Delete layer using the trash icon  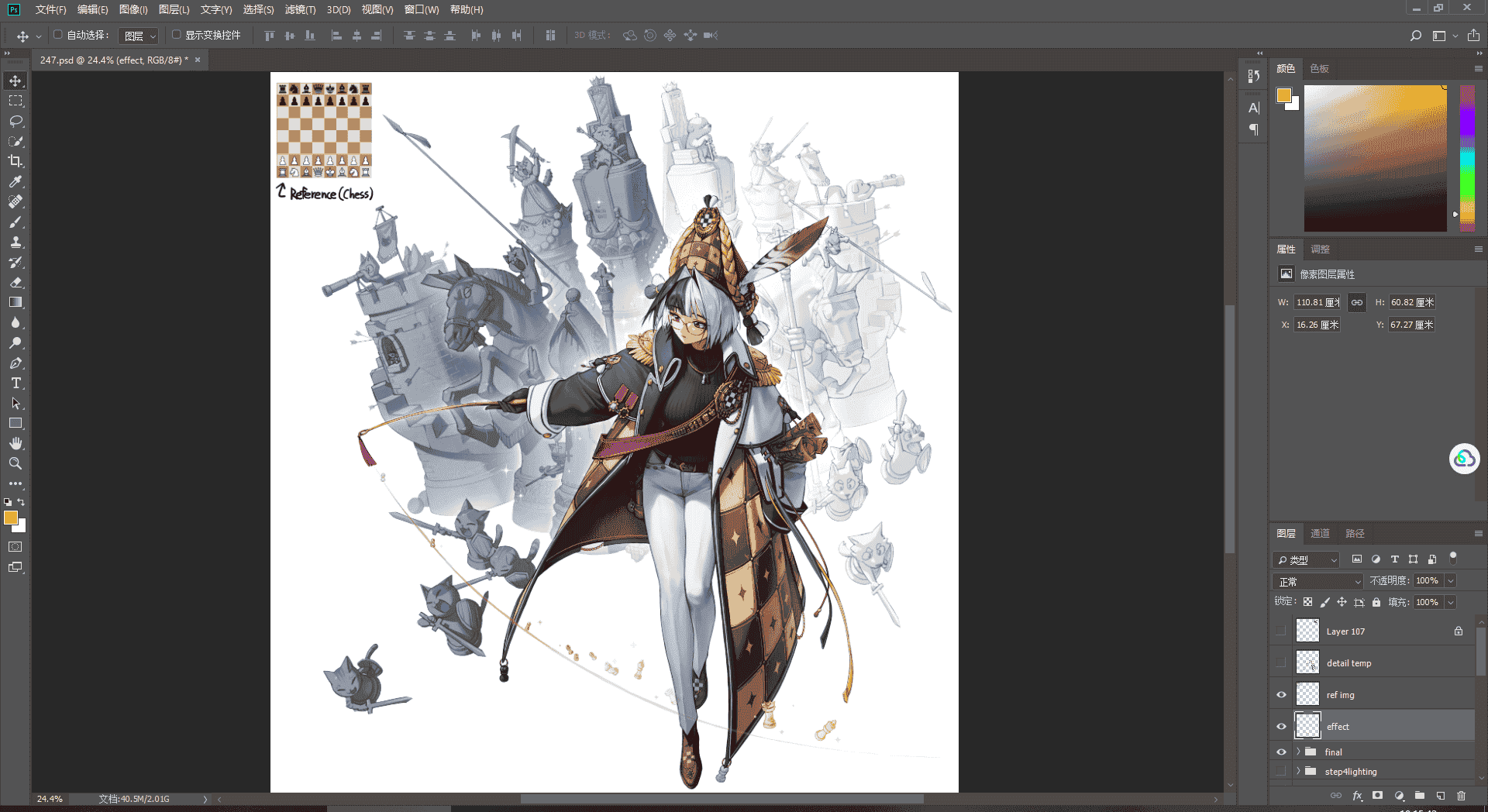point(1462,796)
